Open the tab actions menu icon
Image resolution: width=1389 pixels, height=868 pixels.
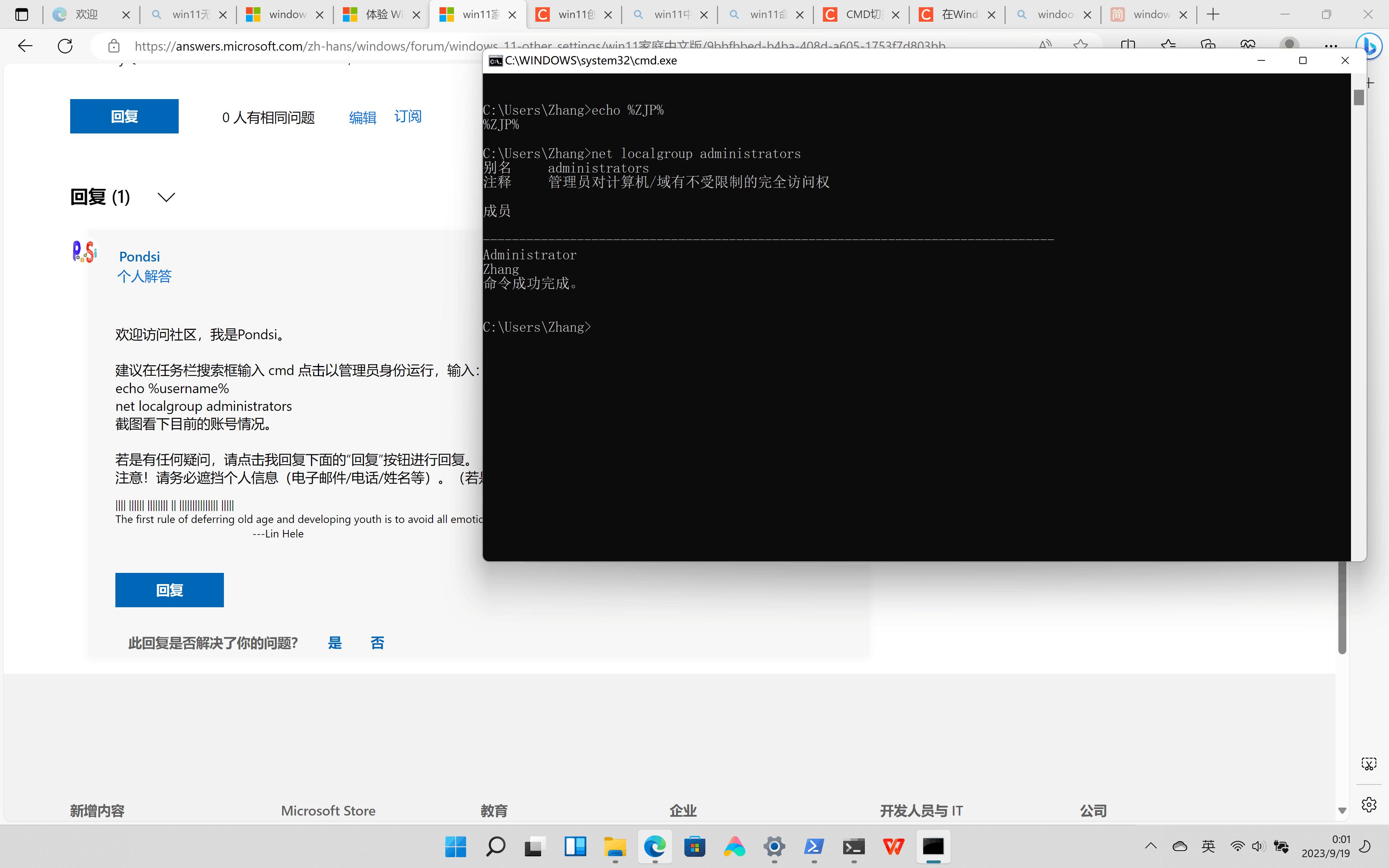coord(22,15)
